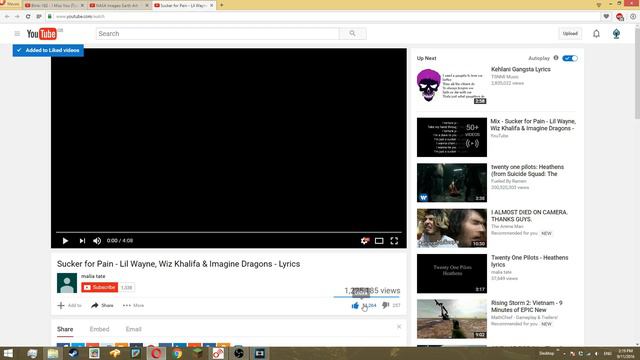The image size is (640, 360).
Task: Open a new browser tab
Action: click(x=222, y=5)
